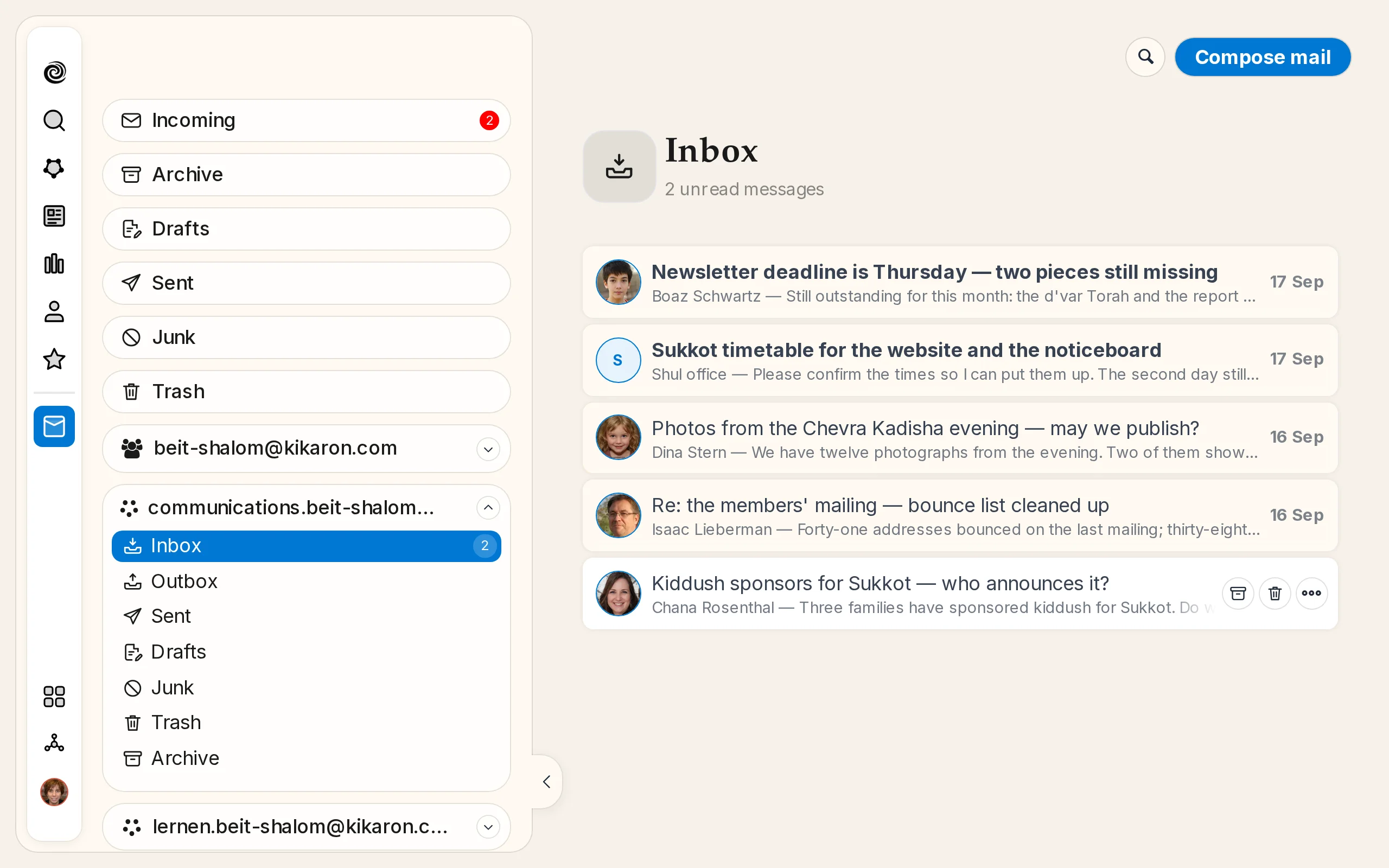
Task: Open Junk under communications account
Action: tap(307, 688)
